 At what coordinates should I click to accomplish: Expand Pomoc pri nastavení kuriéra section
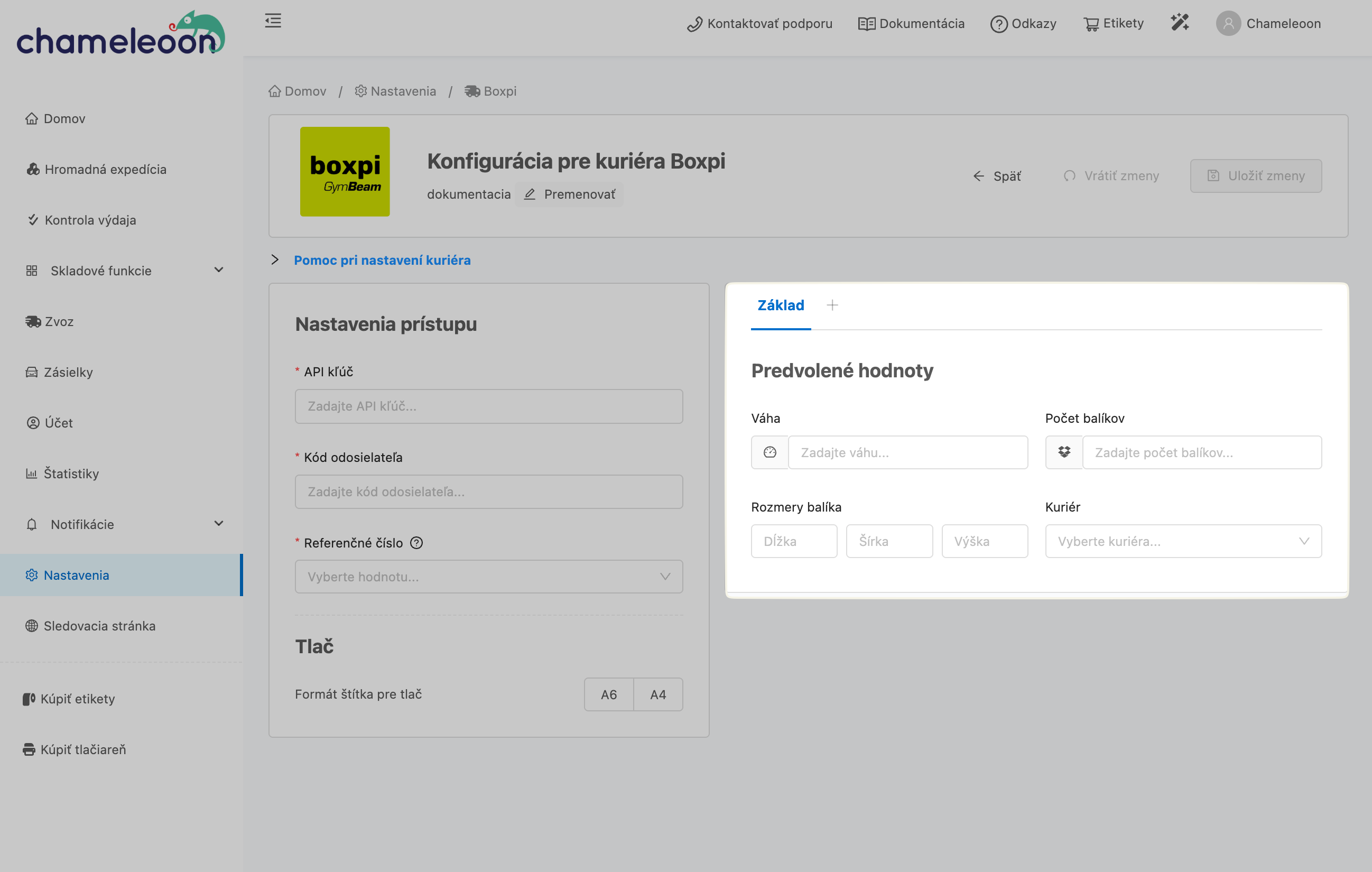coord(382,261)
